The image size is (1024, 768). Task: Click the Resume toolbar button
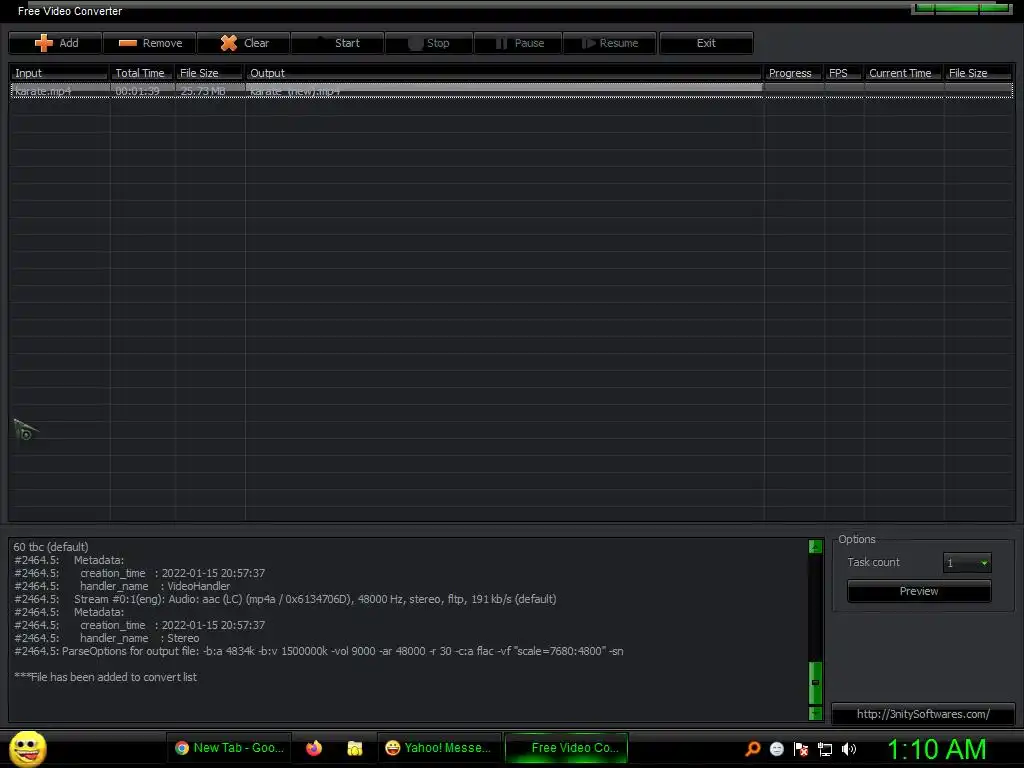click(610, 43)
